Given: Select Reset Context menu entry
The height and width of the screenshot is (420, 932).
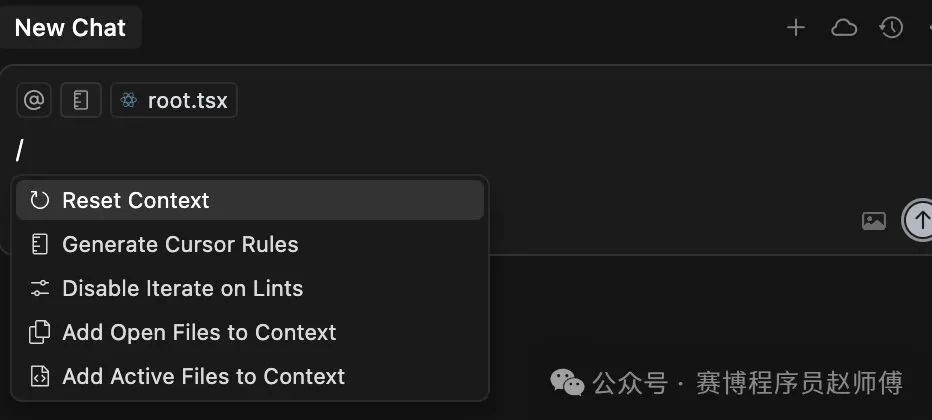Looking at the screenshot, I should [250, 200].
